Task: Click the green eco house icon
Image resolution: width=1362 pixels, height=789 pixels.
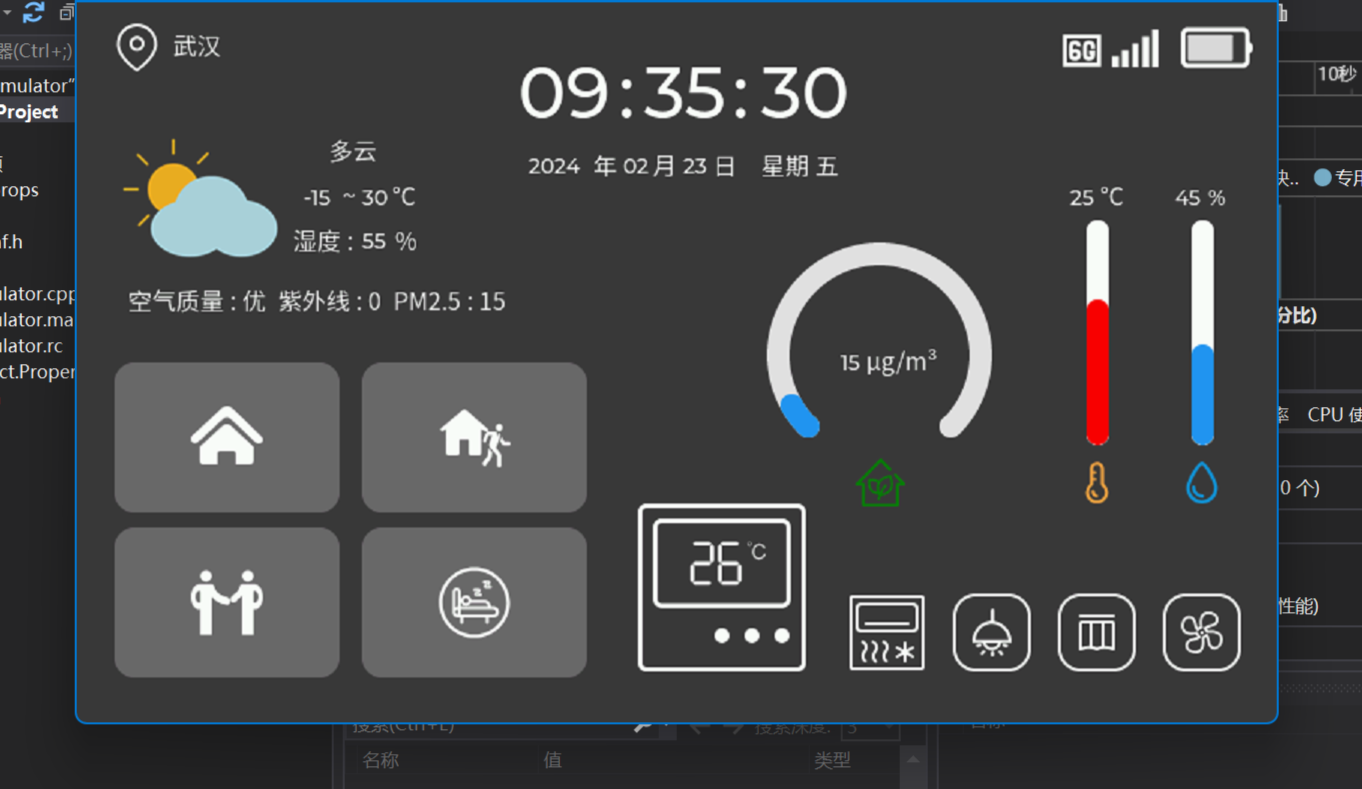Action: pos(880,483)
